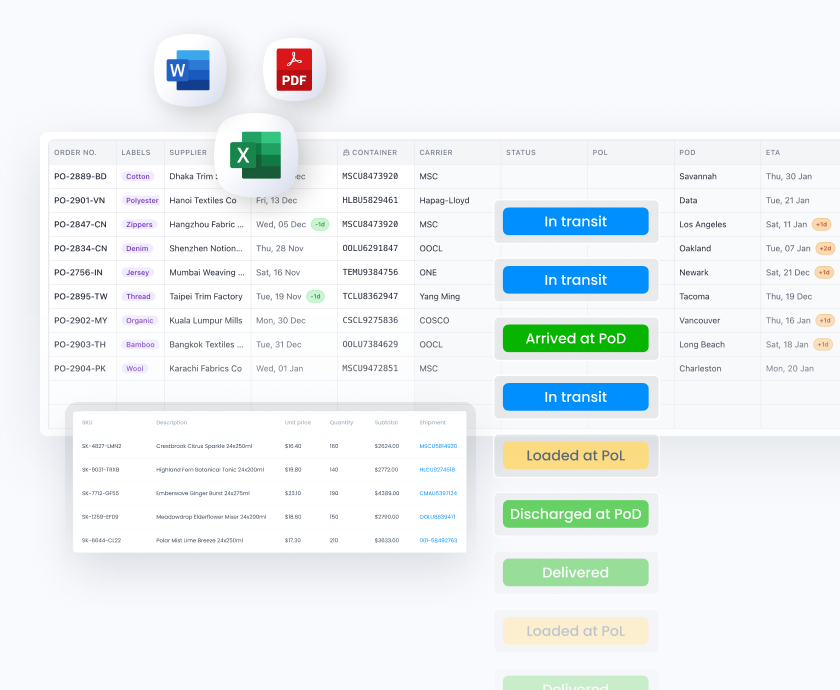Click the +1d badge beside Sat, 21 Dec

click(824, 273)
